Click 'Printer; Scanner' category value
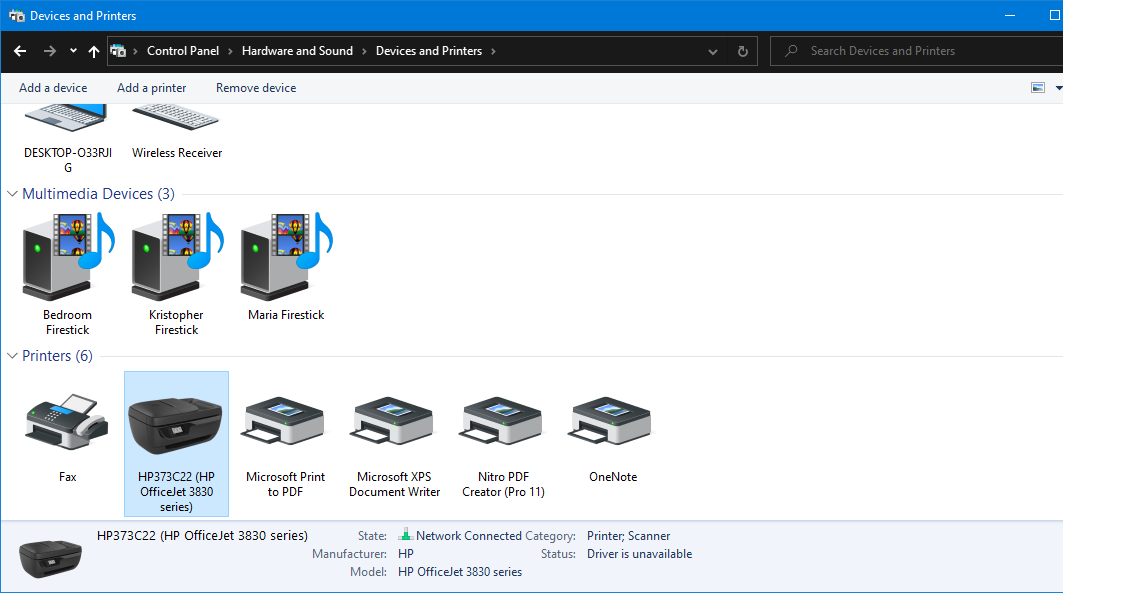Image resolution: width=1125 pixels, height=593 pixels. coord(629,536)
